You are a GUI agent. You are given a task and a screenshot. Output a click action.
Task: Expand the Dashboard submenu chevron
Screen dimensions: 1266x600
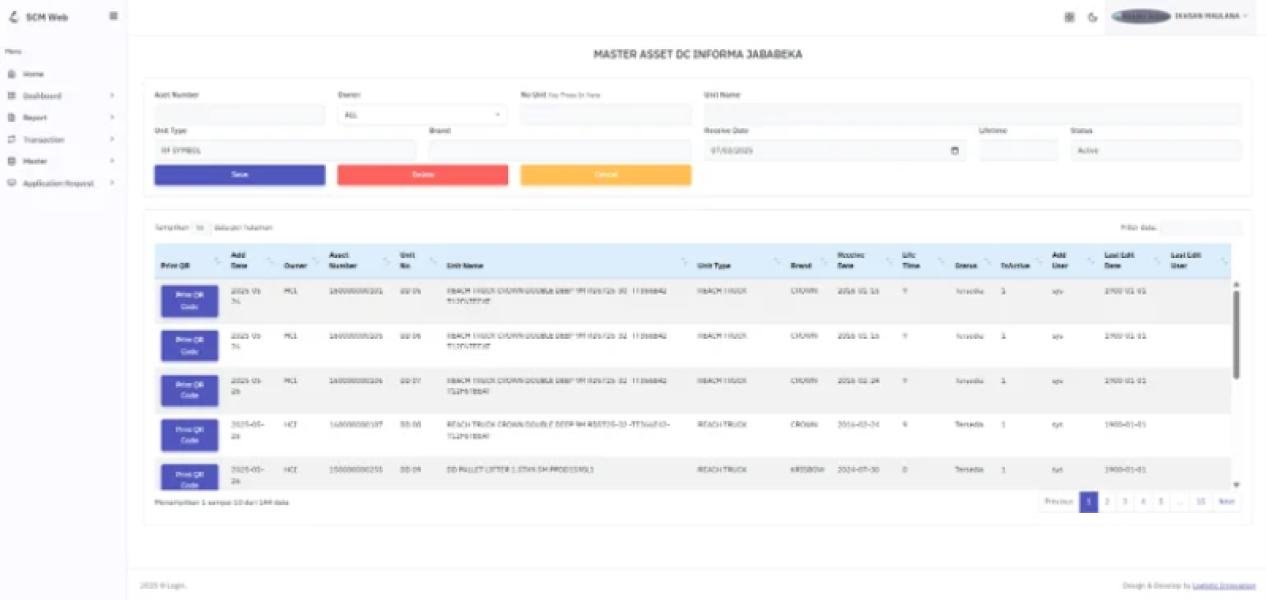(x=112, y=96)
